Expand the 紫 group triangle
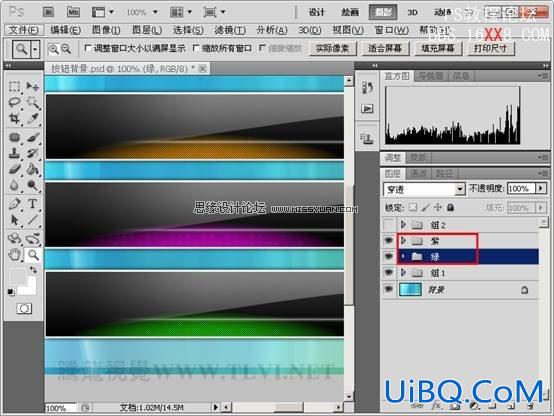Image resolution: width=554 pixels, height=416 pixels. tap(403, 240)
